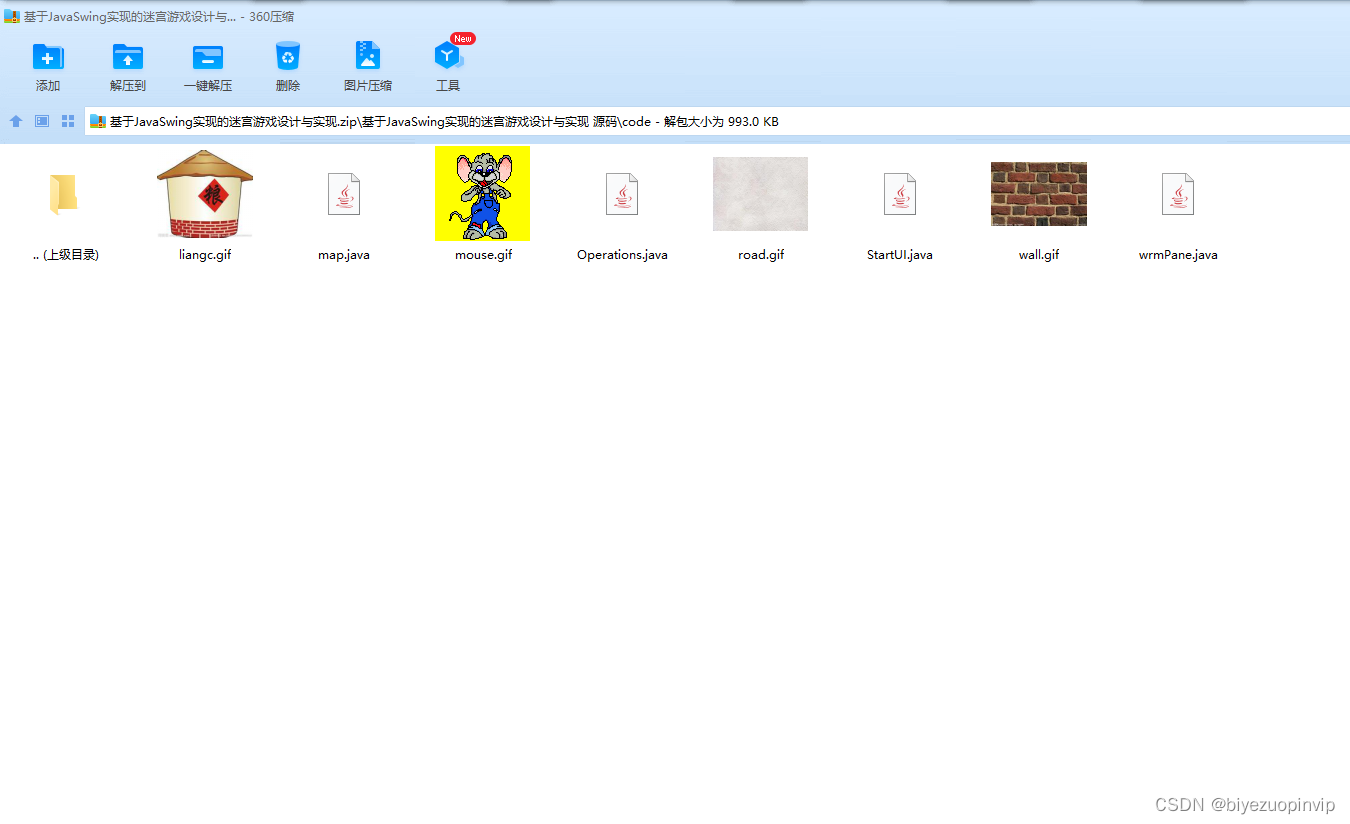Screen dimensions: 1350x824
Task: Go up one level using the up arrow
Action: (x=16, y=121)
